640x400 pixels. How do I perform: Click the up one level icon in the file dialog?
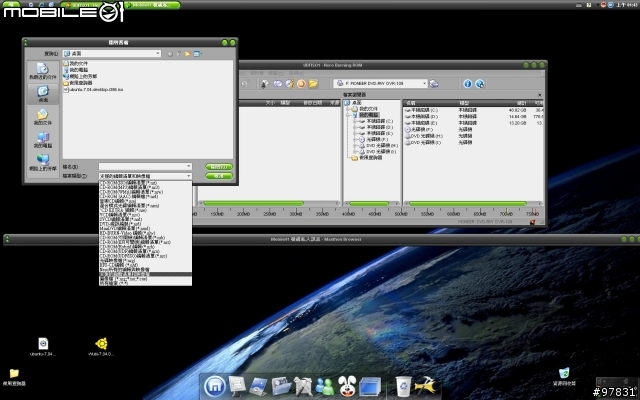(x=179, y=54)
